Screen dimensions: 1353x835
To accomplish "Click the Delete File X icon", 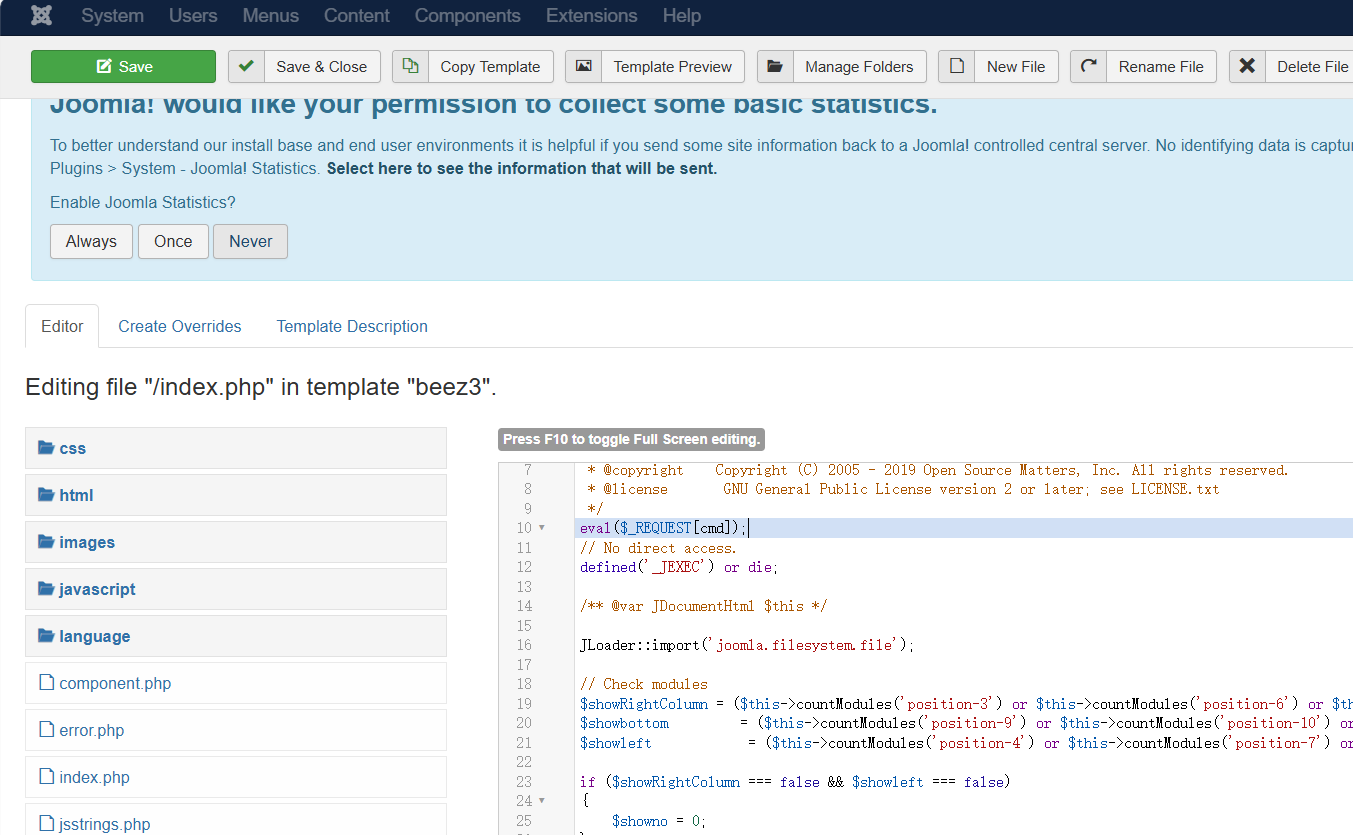I will [1247, 66].
